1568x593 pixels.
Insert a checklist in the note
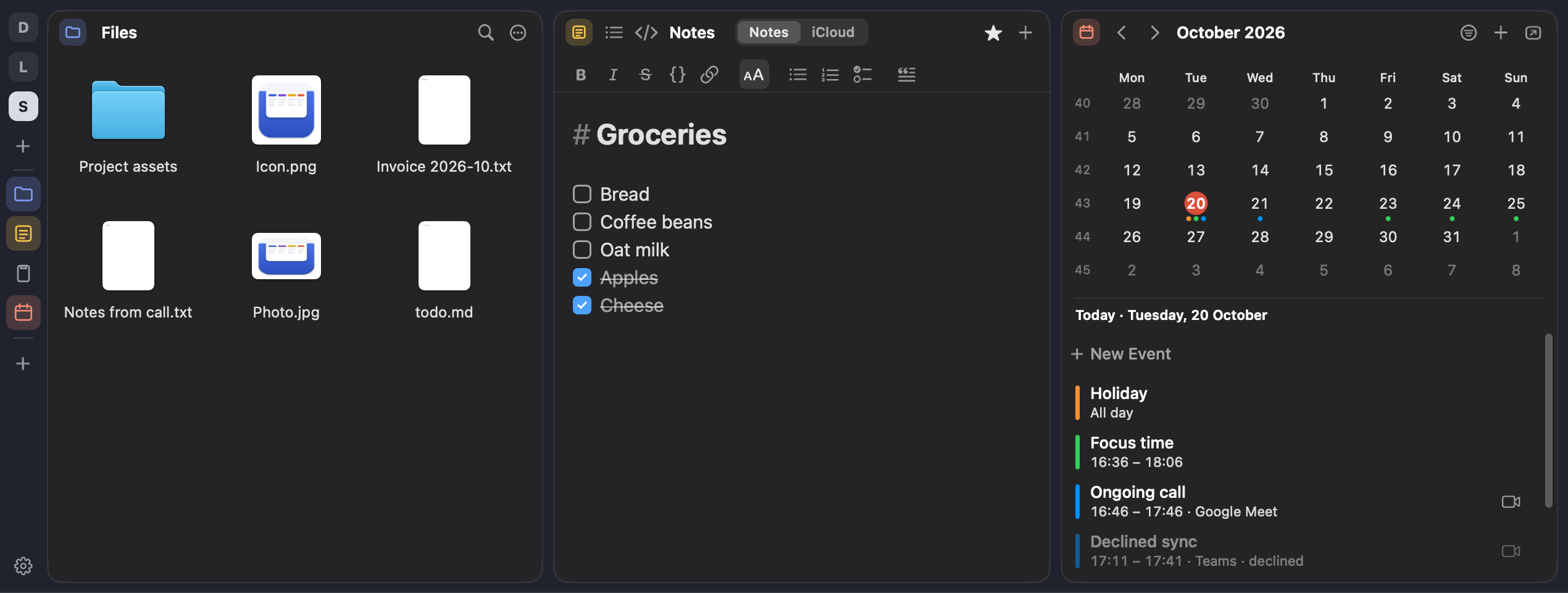(x=862, y=75)
